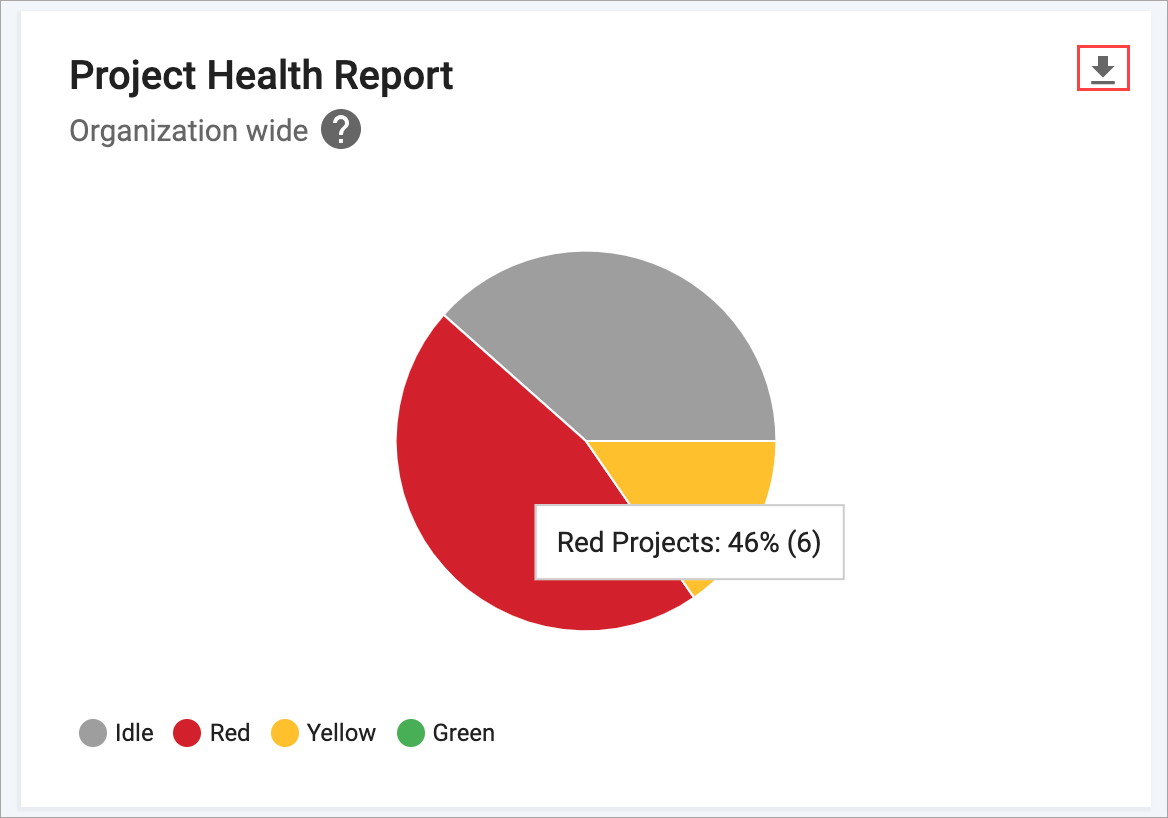Click the gray Idle legend dot
The height and width of the screenshot is (818, 1168).
tap(93, 733)
